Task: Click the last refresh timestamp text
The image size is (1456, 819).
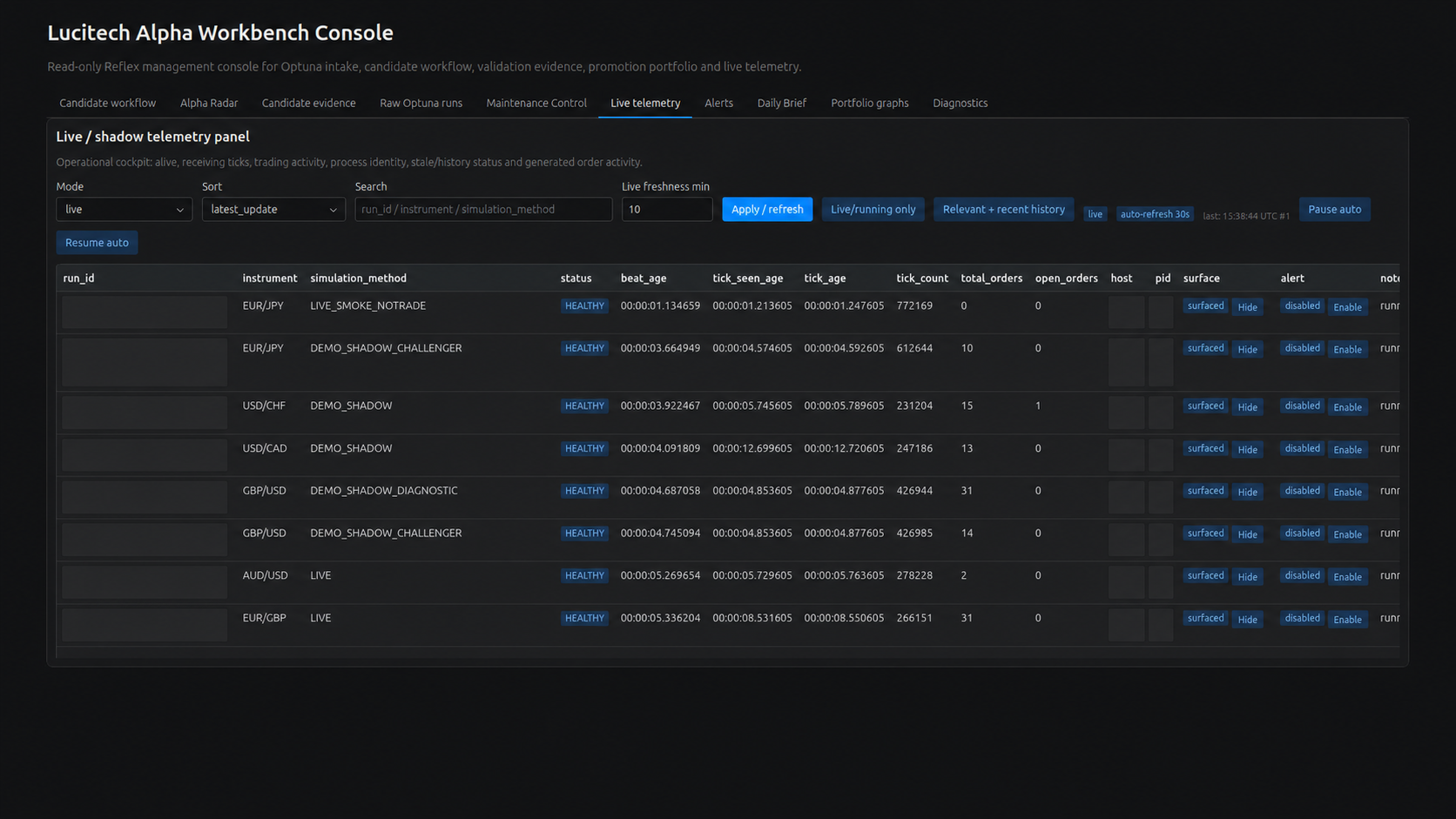Action: (1246, 216)
